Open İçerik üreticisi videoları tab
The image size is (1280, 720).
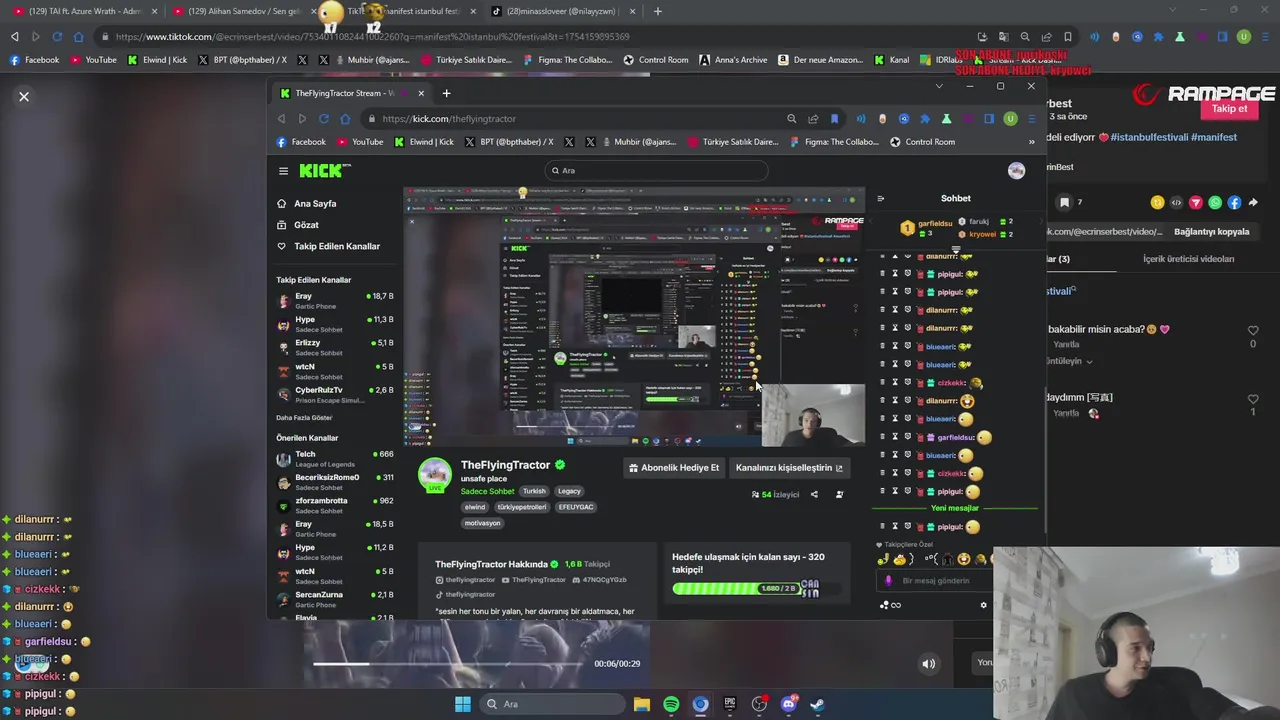1188,259
